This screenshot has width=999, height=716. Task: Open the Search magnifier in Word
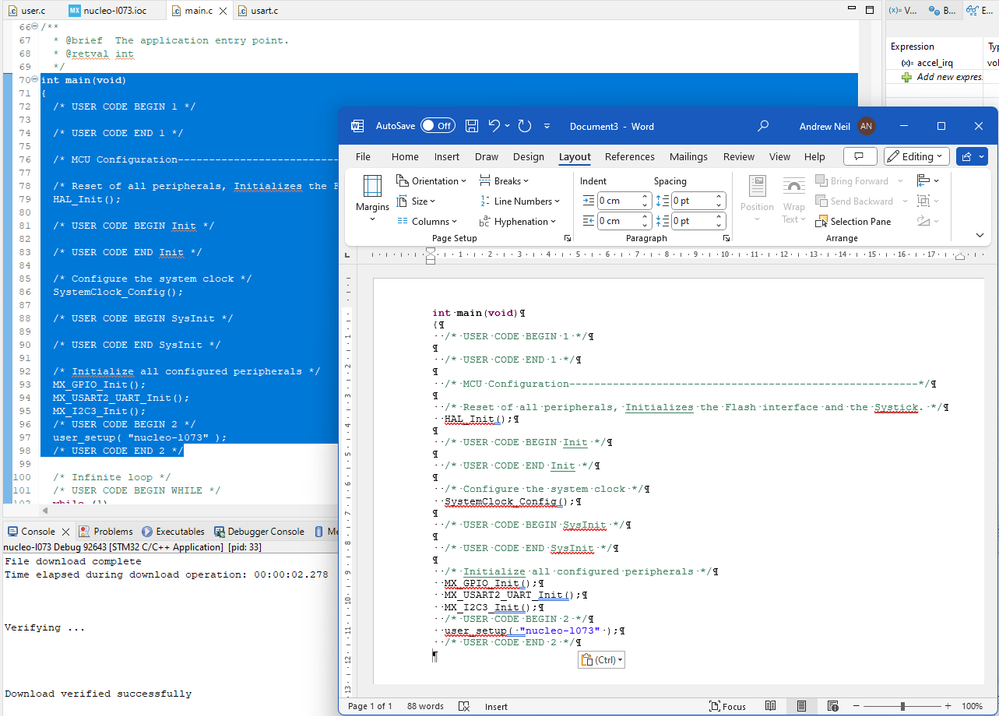click(763, 126)
